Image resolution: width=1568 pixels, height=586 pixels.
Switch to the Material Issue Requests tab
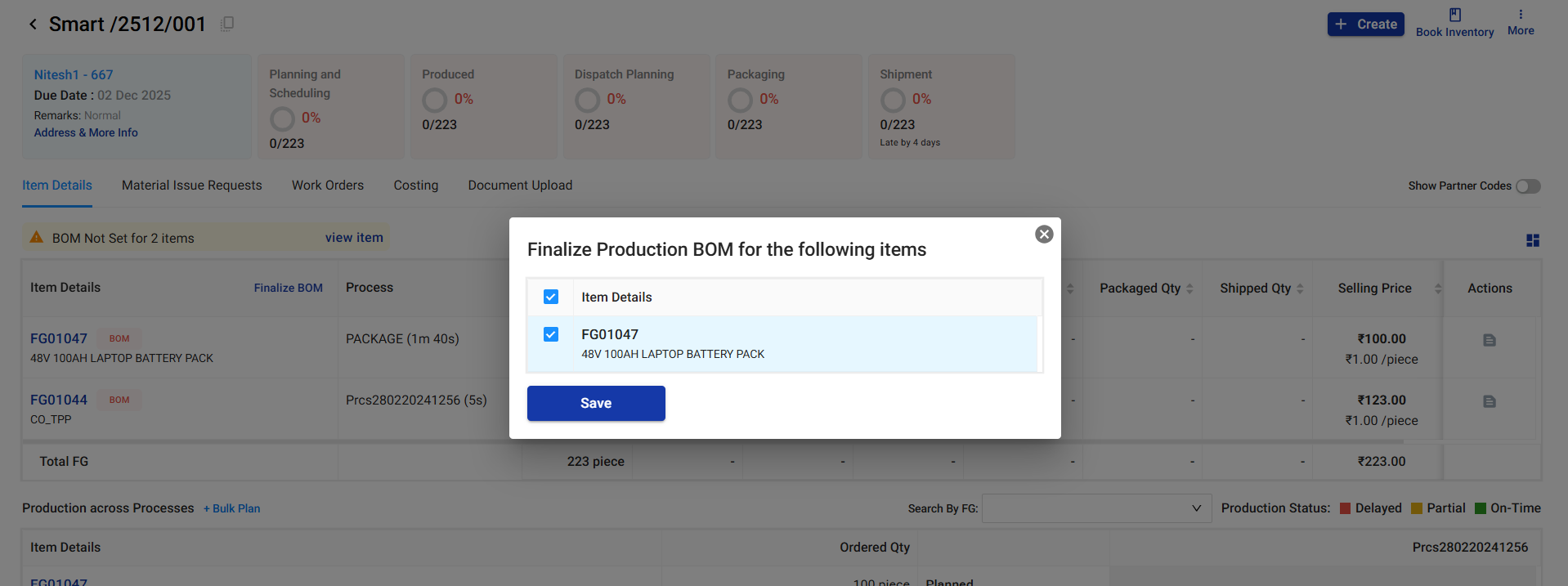click(191, 186)
